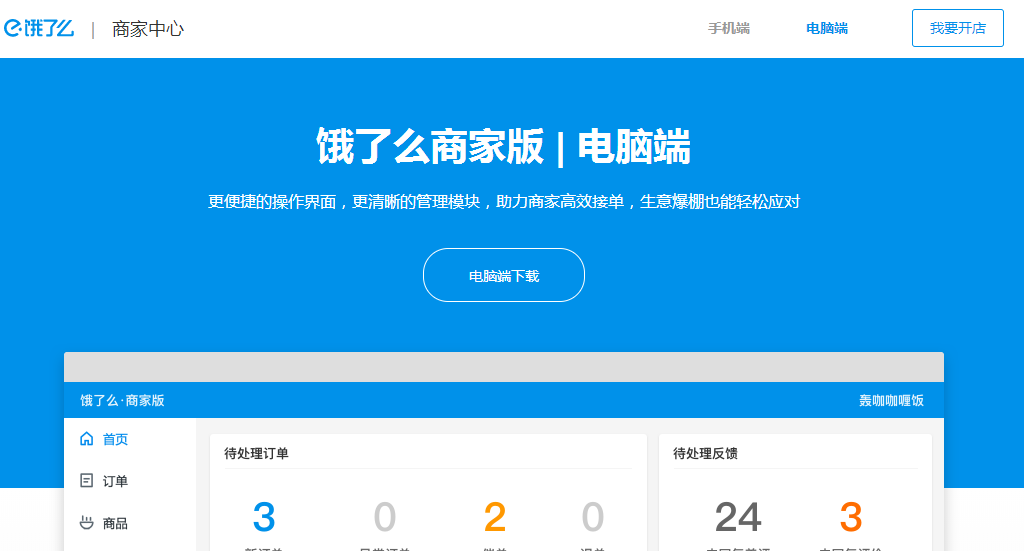Click the 饿了么商家版 | 电脑端 headline
The height and width of the screenshot is (551, 1024).
tap(504, 146)
